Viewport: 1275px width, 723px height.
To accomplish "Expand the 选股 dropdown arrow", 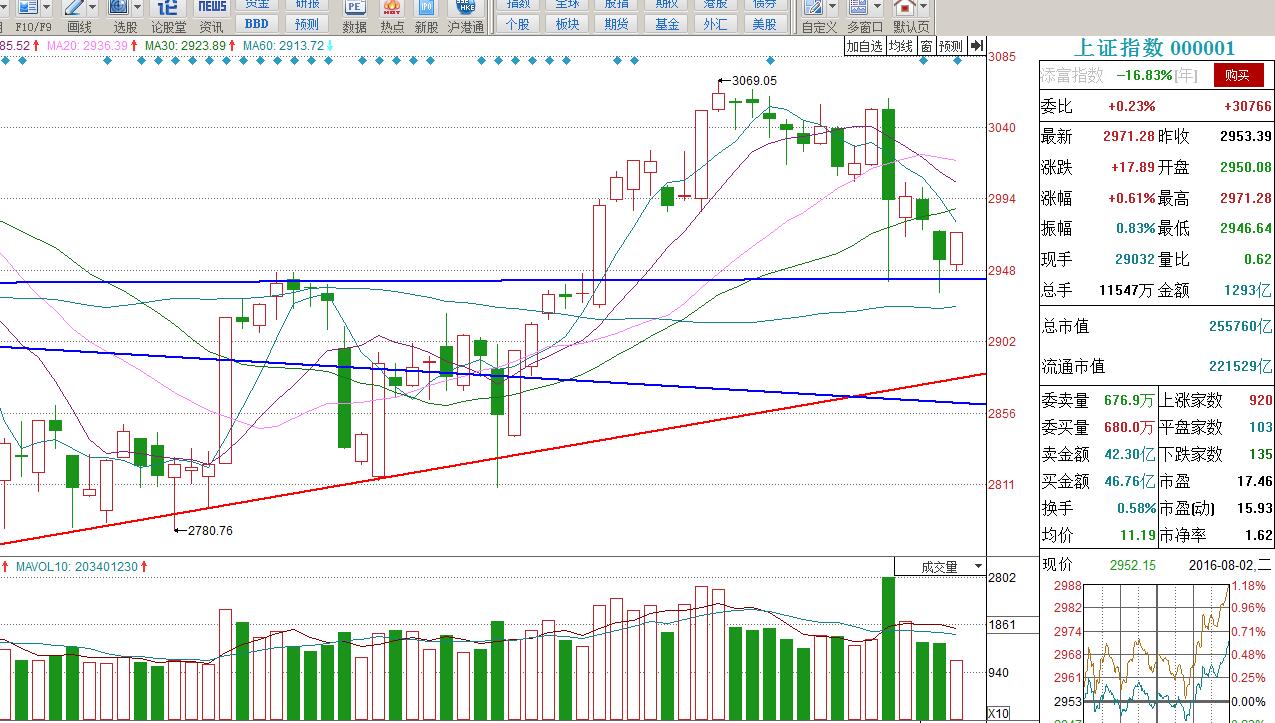I will coord(138,8).
